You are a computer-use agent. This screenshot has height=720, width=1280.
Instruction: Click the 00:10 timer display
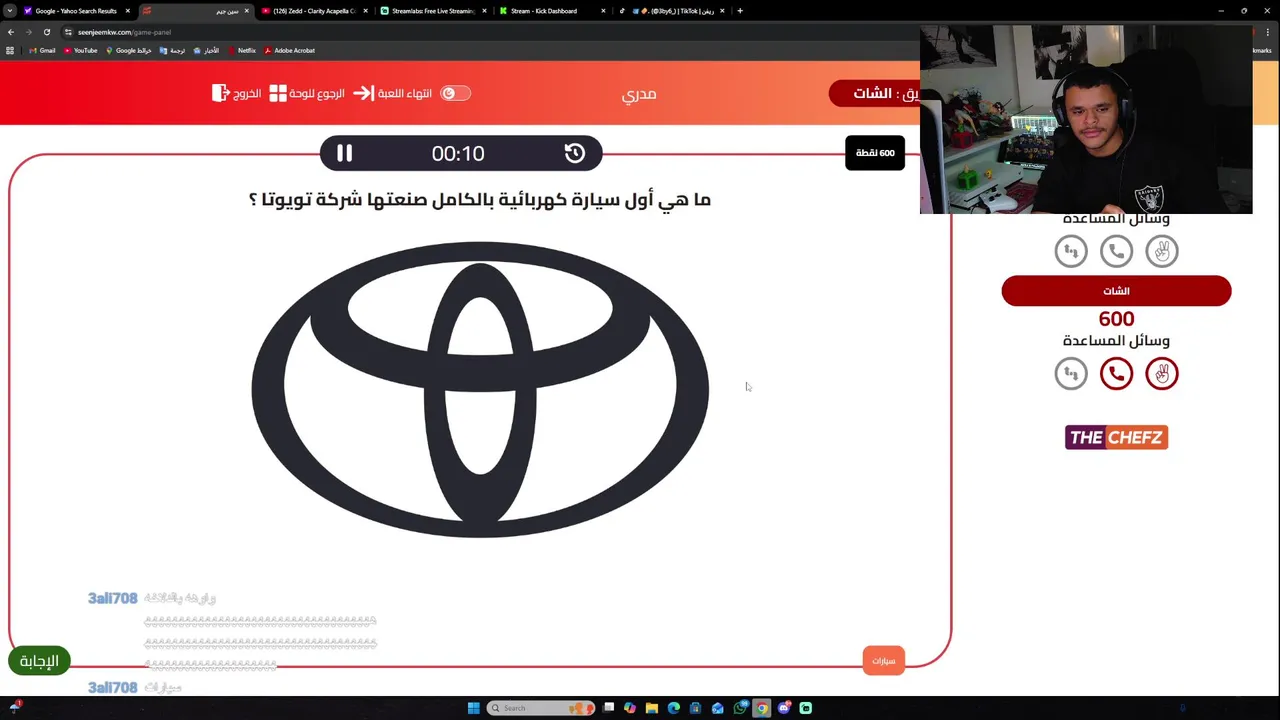click(x=458, y=153)
